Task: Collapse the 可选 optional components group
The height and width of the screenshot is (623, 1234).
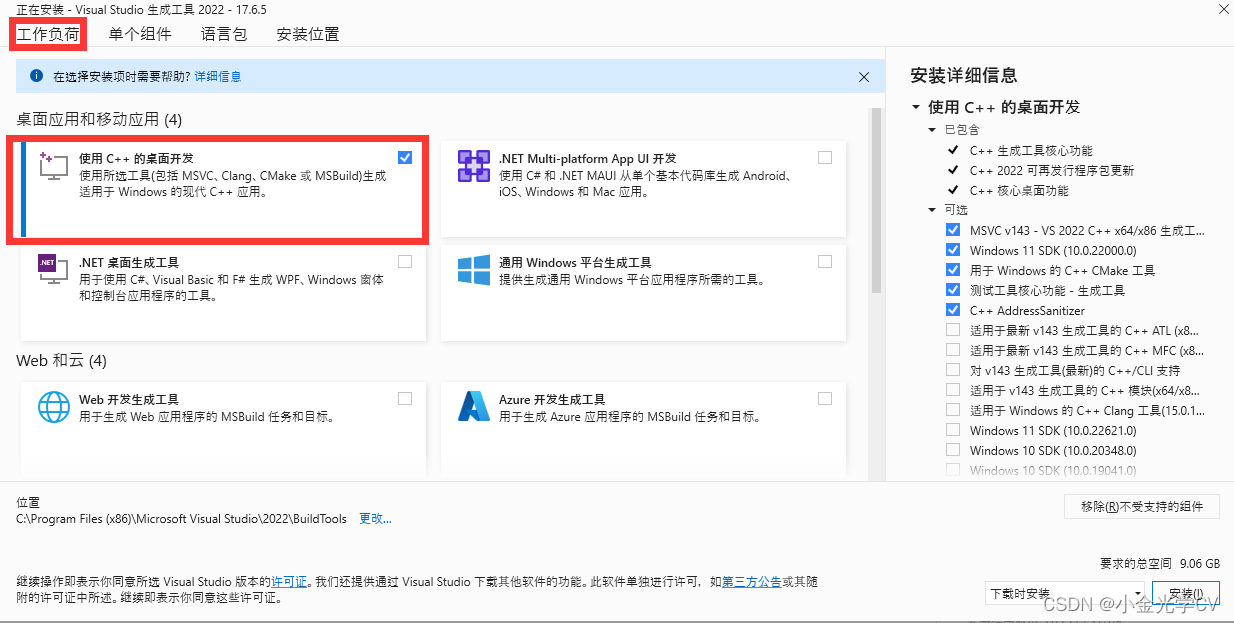Action: point(933,210)
